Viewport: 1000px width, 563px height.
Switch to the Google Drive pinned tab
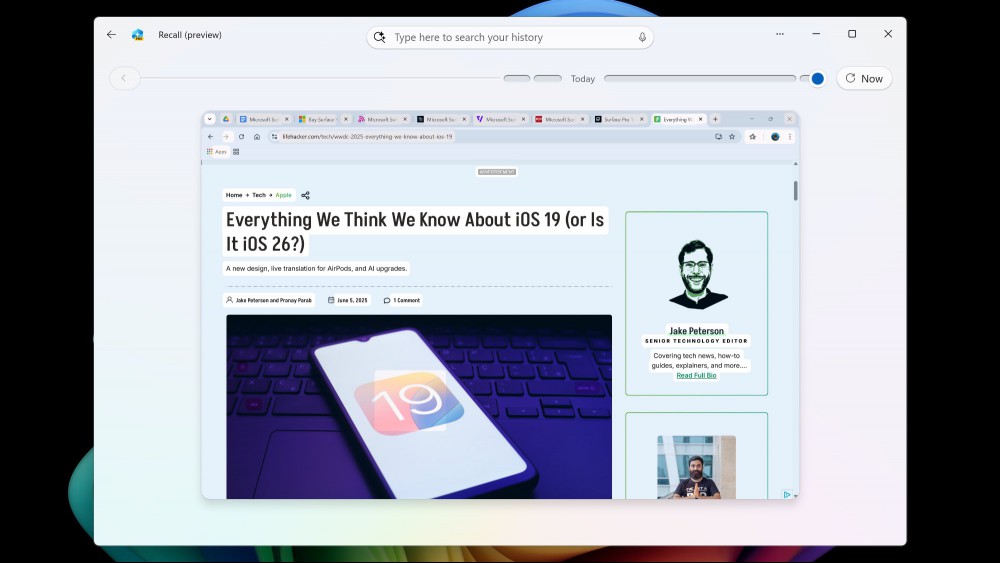click(x=226, y=119)
